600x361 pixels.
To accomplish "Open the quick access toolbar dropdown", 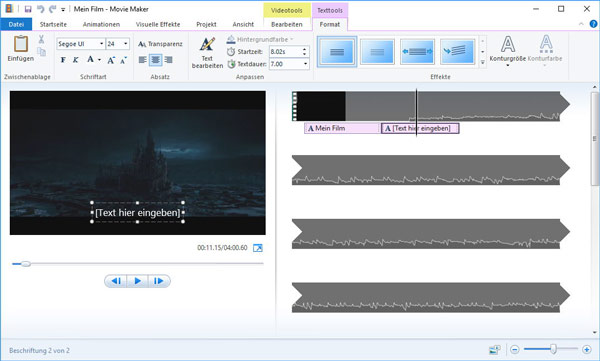I will (63, 9).
